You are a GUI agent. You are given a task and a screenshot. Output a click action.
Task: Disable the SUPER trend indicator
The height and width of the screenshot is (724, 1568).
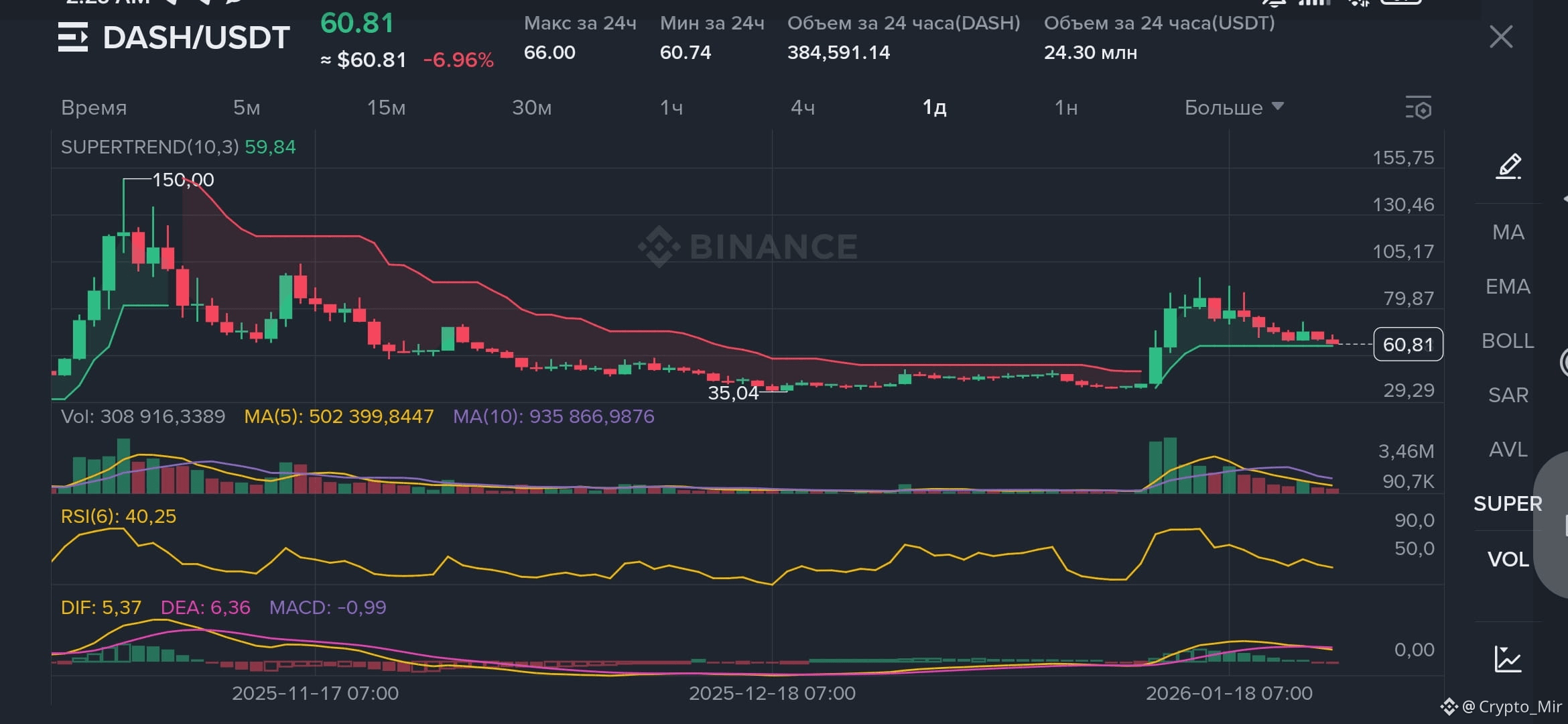pos(1508,503)
